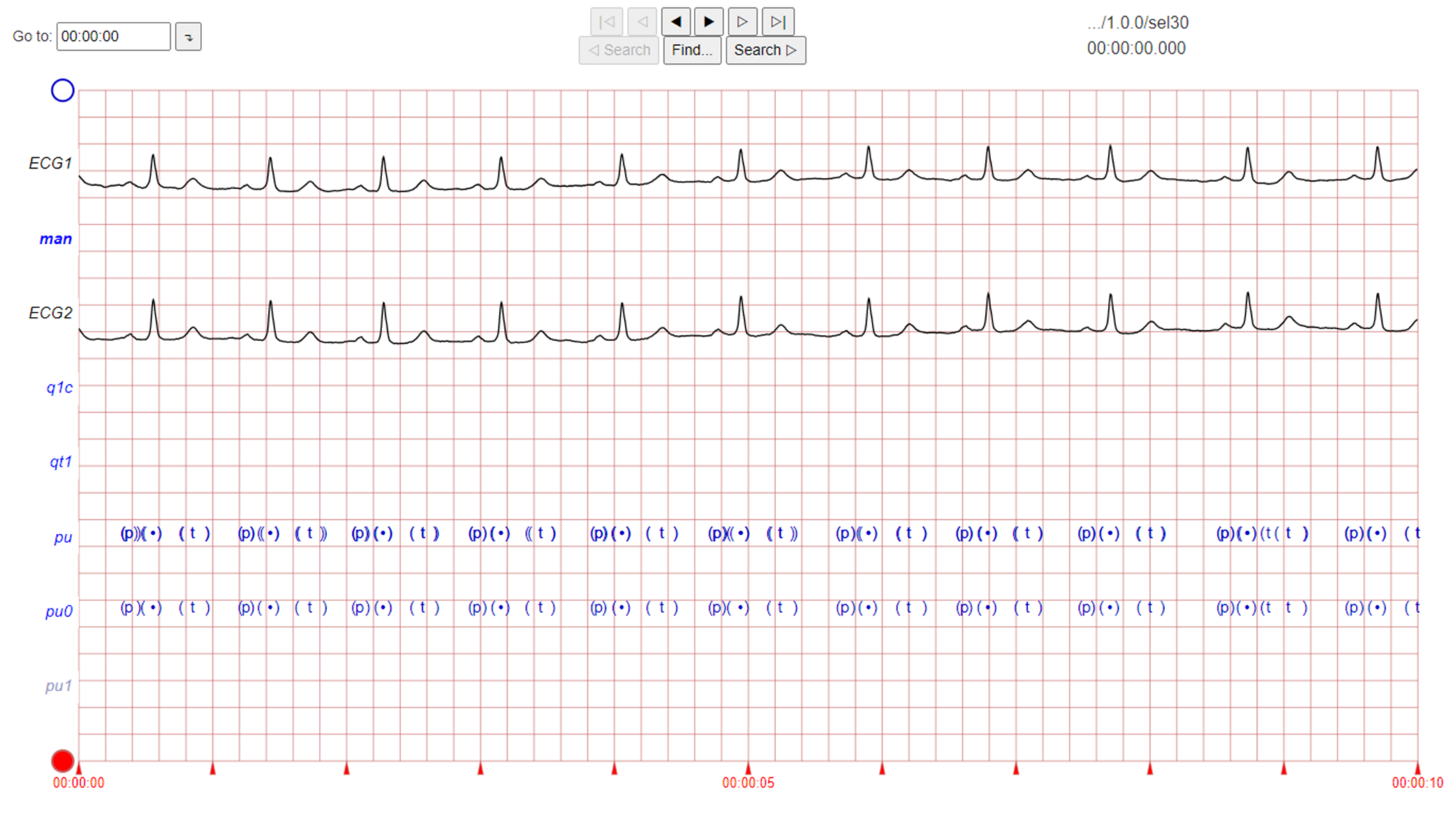The image size is (1456, 820).
Task: Select the blue circle edit marker
Action: pos(62,90)
